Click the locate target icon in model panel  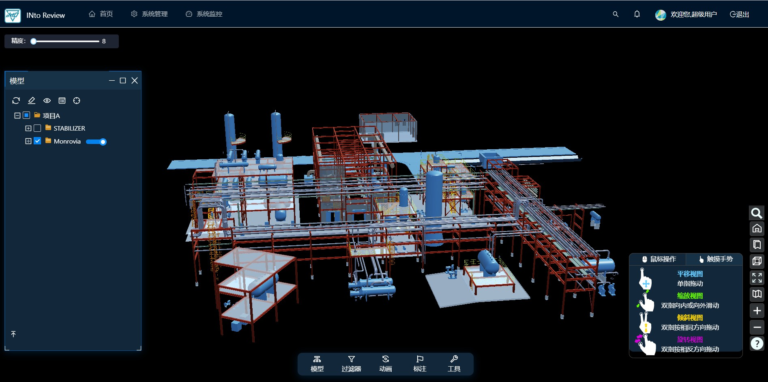click(76, 100)
